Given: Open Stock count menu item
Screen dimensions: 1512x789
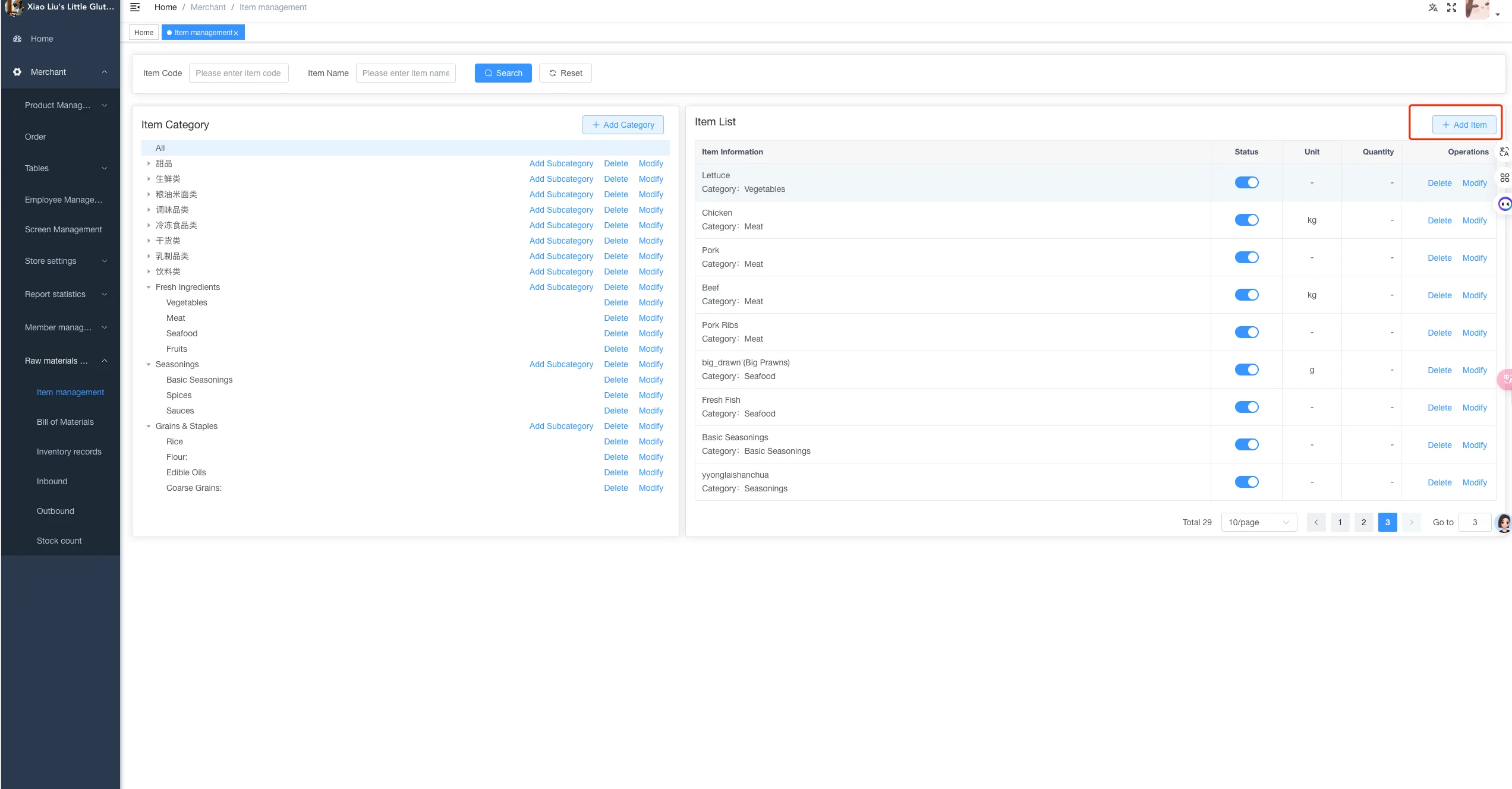Looking at the screenshot, I should [59, 541].
